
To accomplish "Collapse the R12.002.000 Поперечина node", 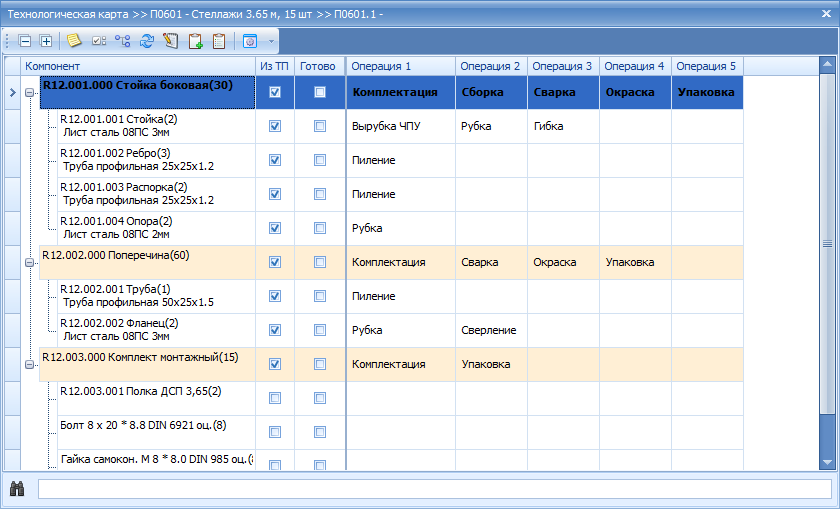I will (29, 263).
